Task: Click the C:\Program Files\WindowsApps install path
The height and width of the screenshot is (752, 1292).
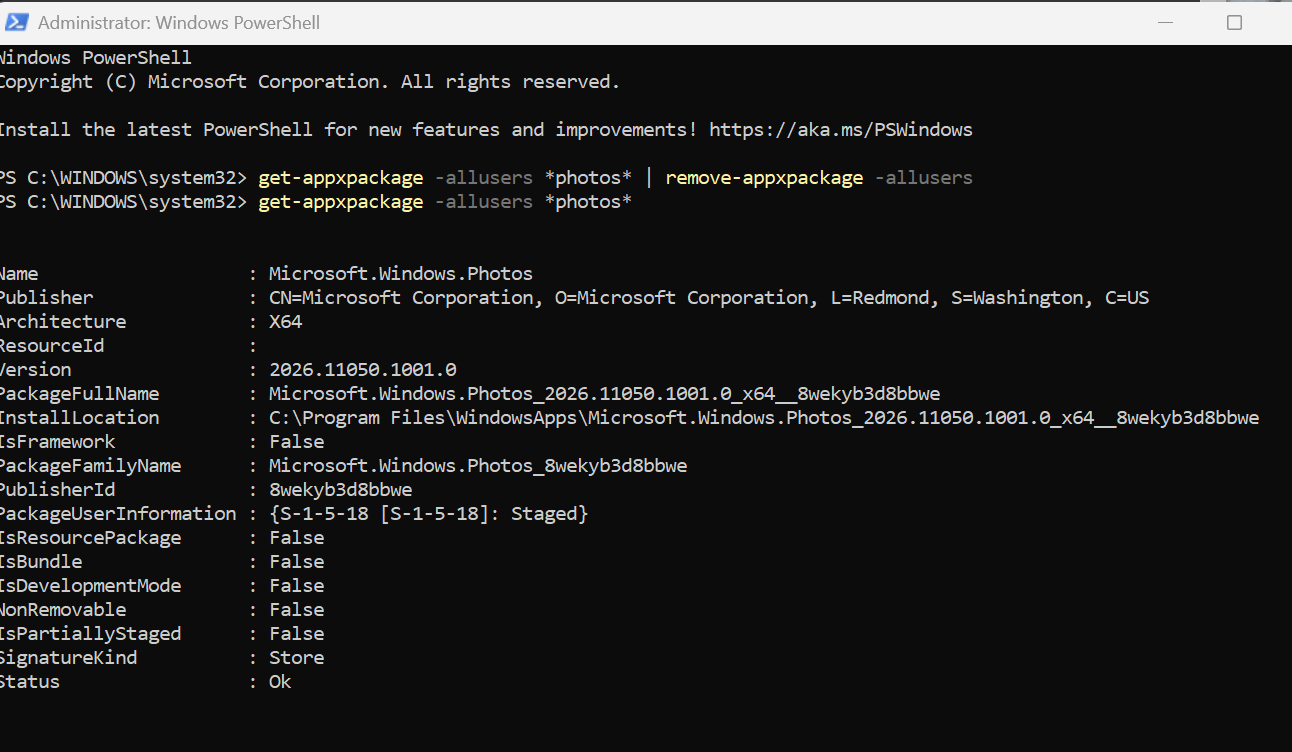Action: (x=764, y=418)
